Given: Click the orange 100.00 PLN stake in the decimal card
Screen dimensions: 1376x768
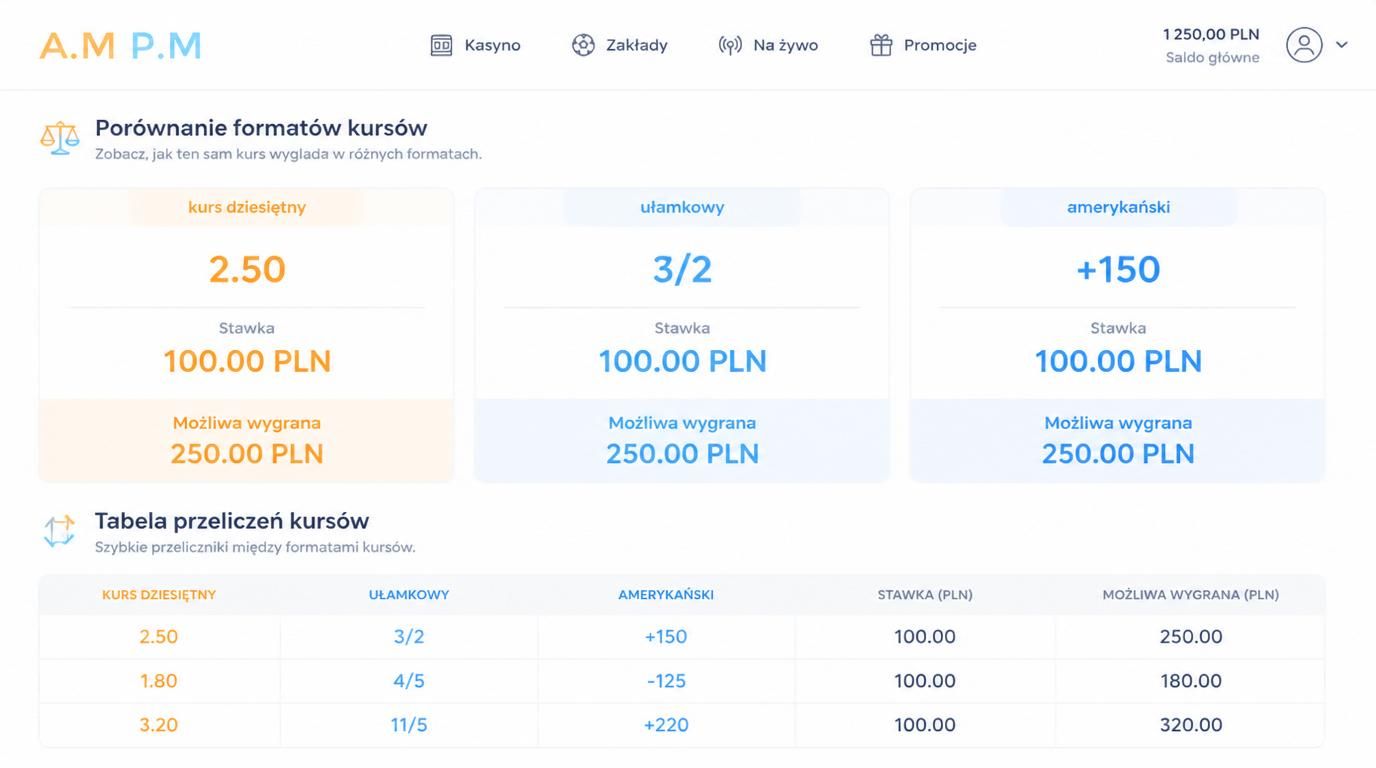Looking at the screenshot, I should tap(247, 361).
